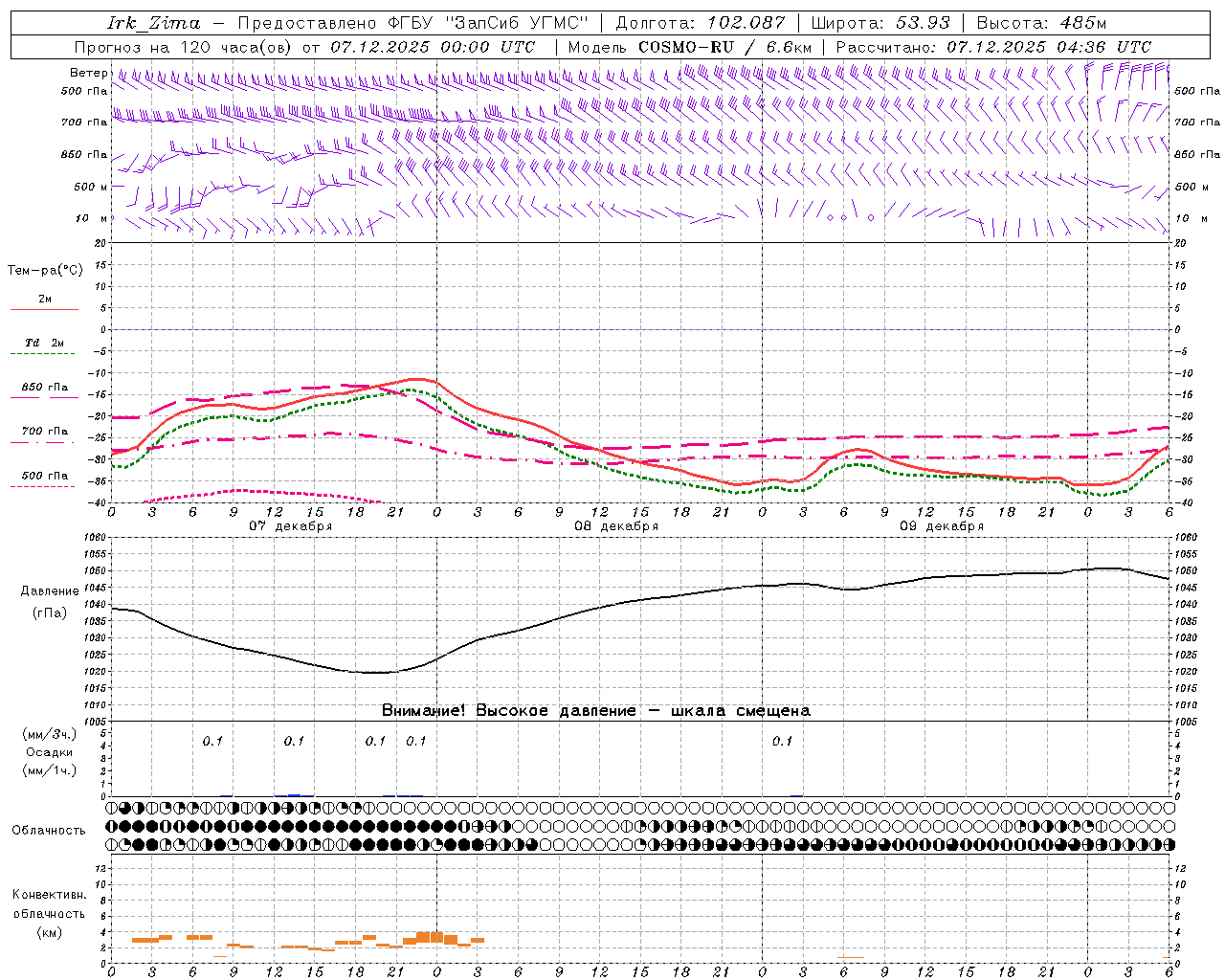Screen dimensions: 1225x980
Task: Click the Давление pressure panel label
Action: tap(50, 591)
